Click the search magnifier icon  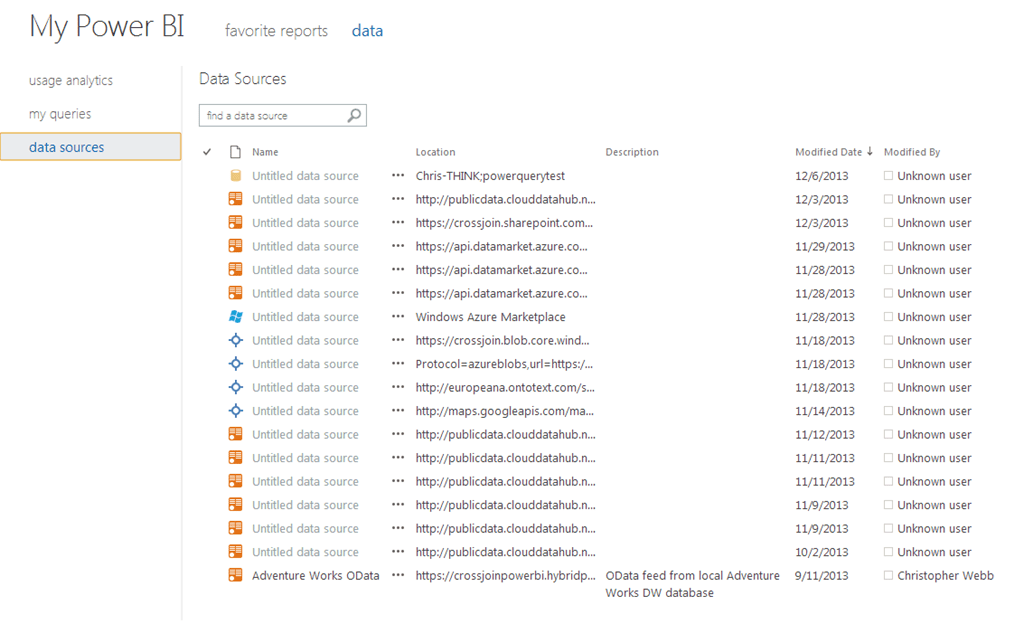pyautogui.click(x=354, y=116)
